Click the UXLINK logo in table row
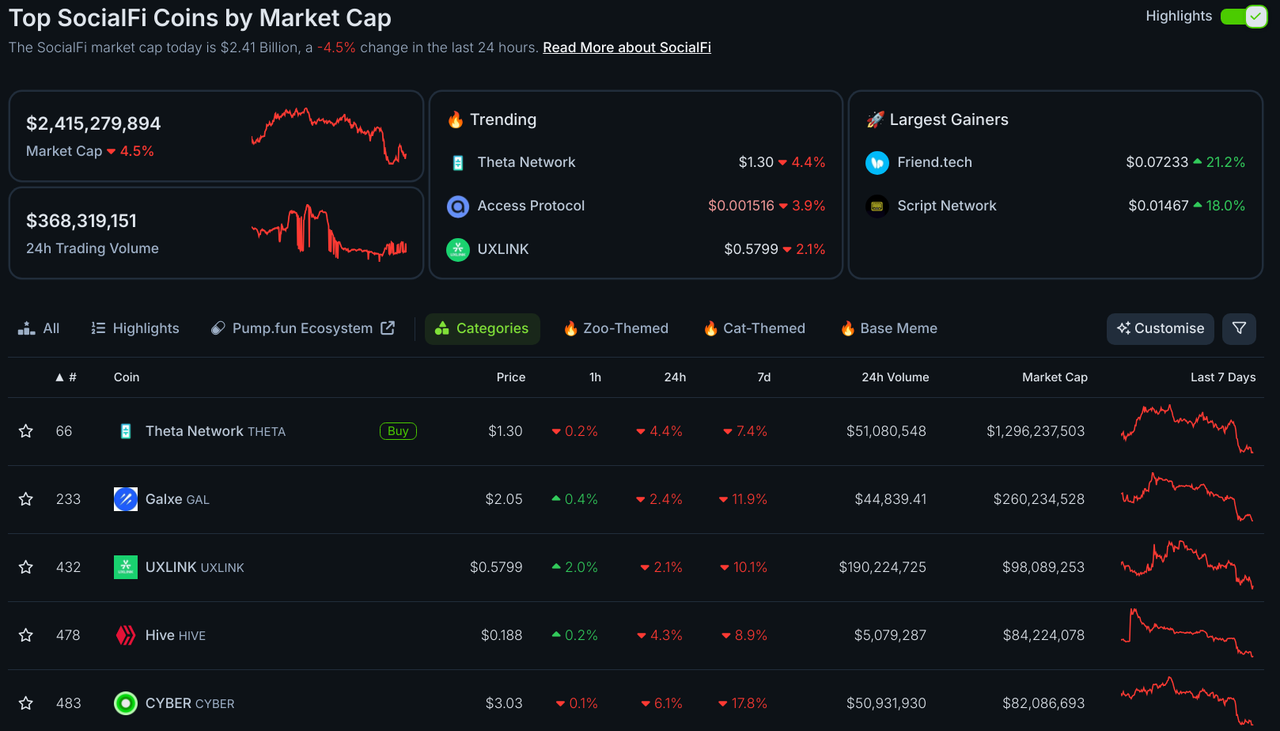 click(126, 567)
